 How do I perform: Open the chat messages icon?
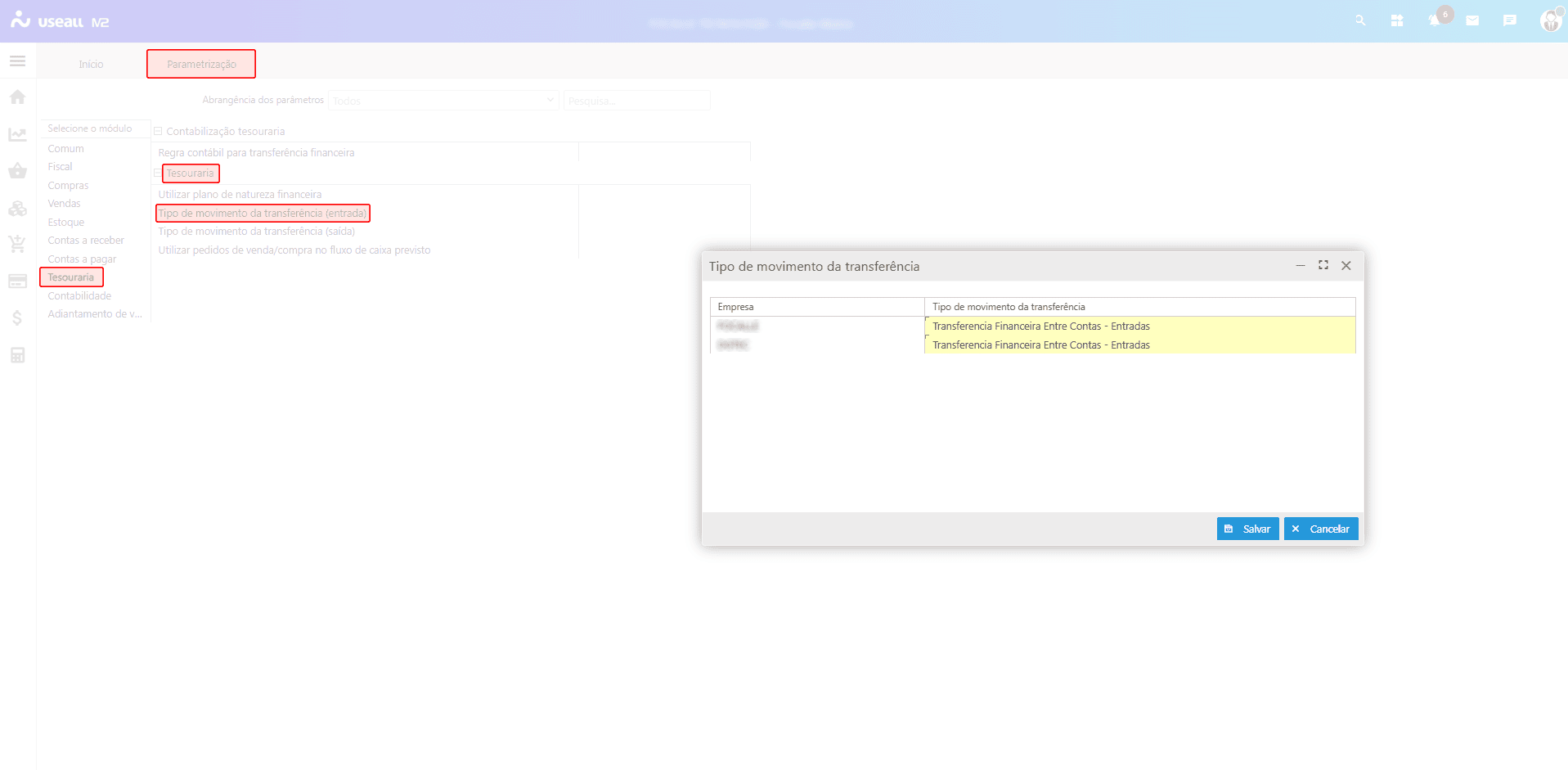pos(1510,20)
